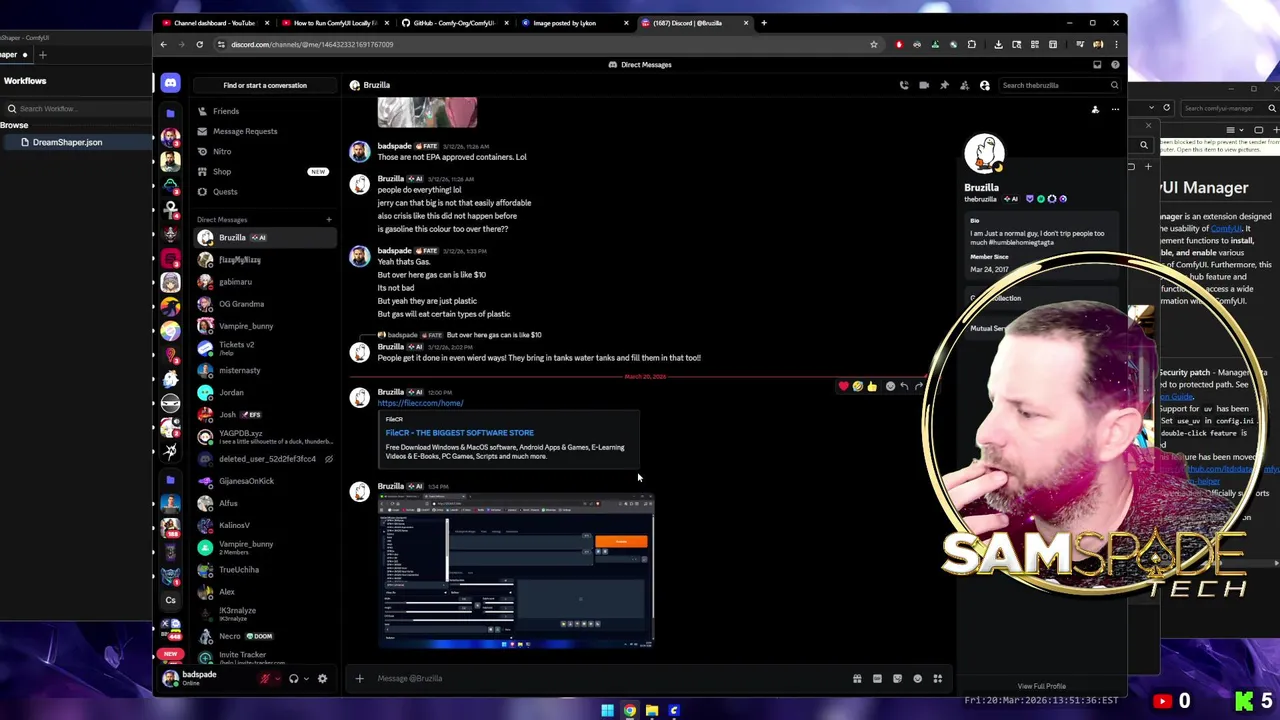Open the Quests page

tap(264, 191)
